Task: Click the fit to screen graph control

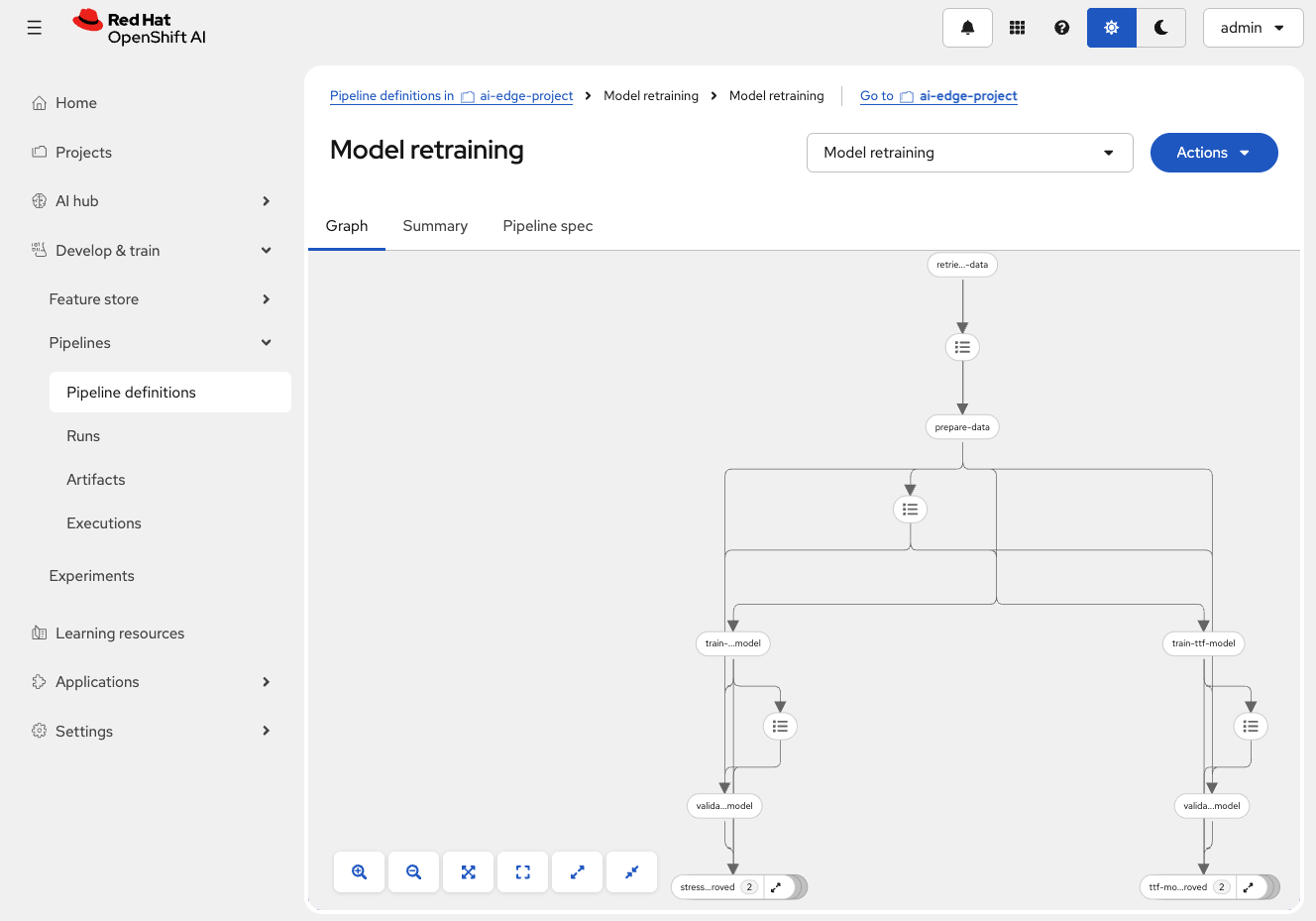Action: click(x=468, y=872)
